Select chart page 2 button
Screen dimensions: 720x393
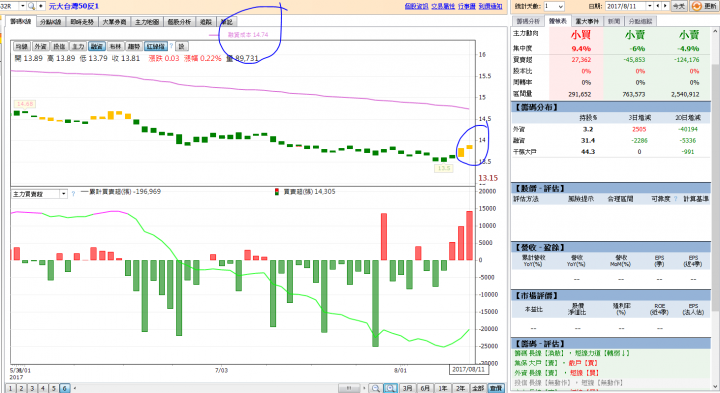tap(22, 388)
